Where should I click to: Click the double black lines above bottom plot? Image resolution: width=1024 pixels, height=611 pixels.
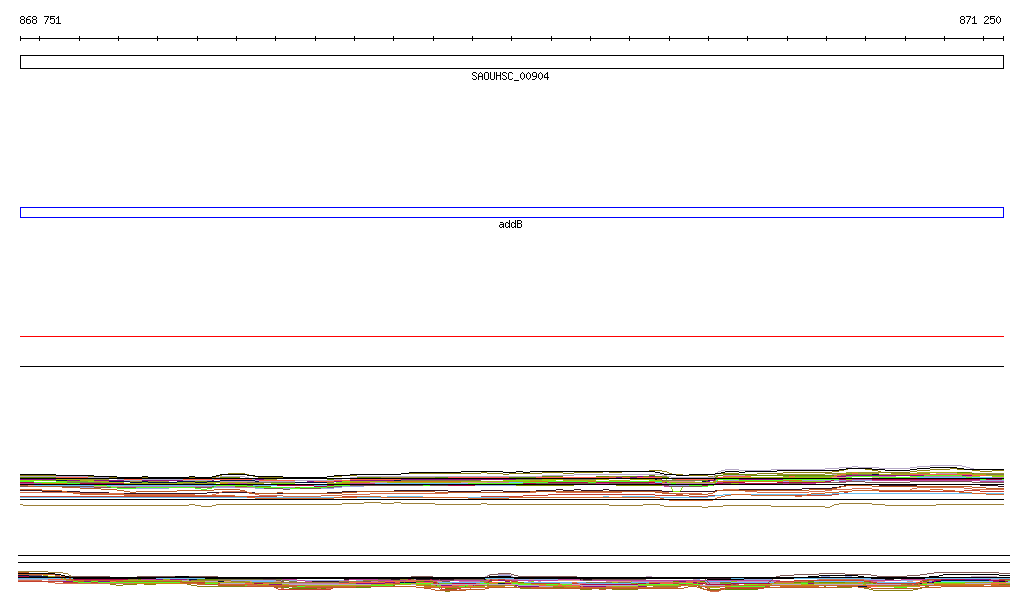511,559
